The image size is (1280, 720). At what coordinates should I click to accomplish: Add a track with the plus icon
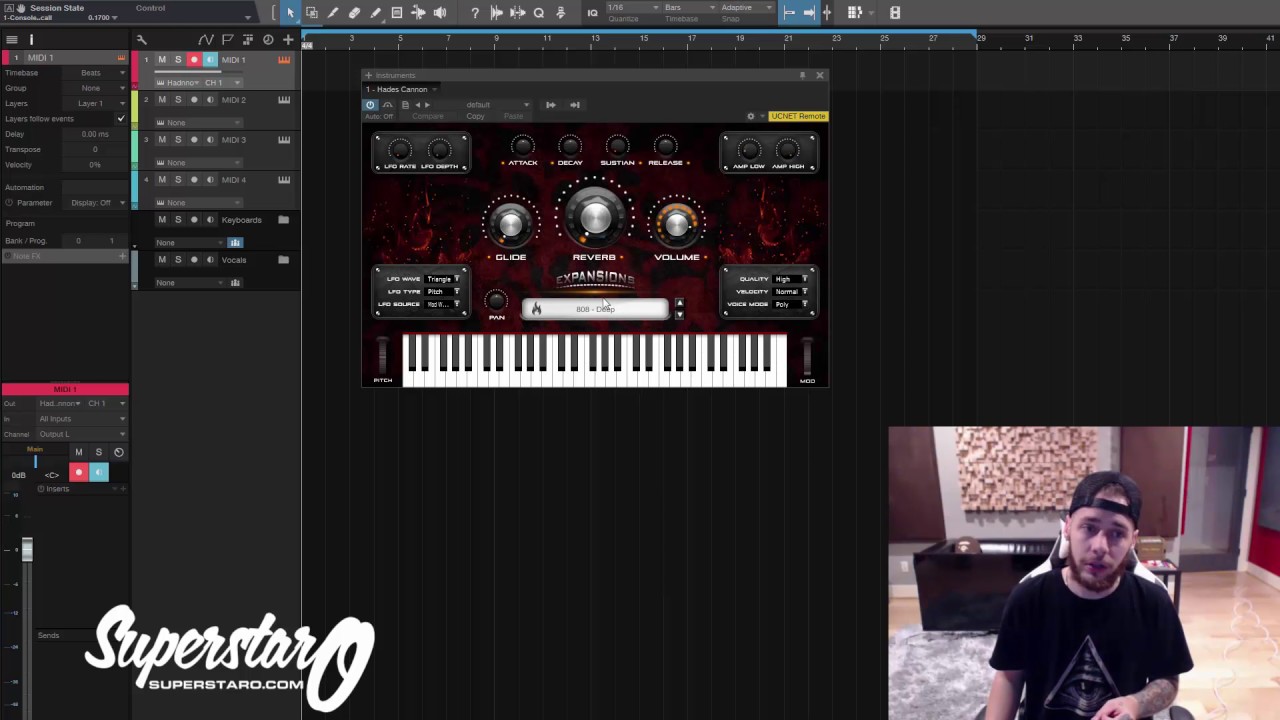tap(288, 40)
